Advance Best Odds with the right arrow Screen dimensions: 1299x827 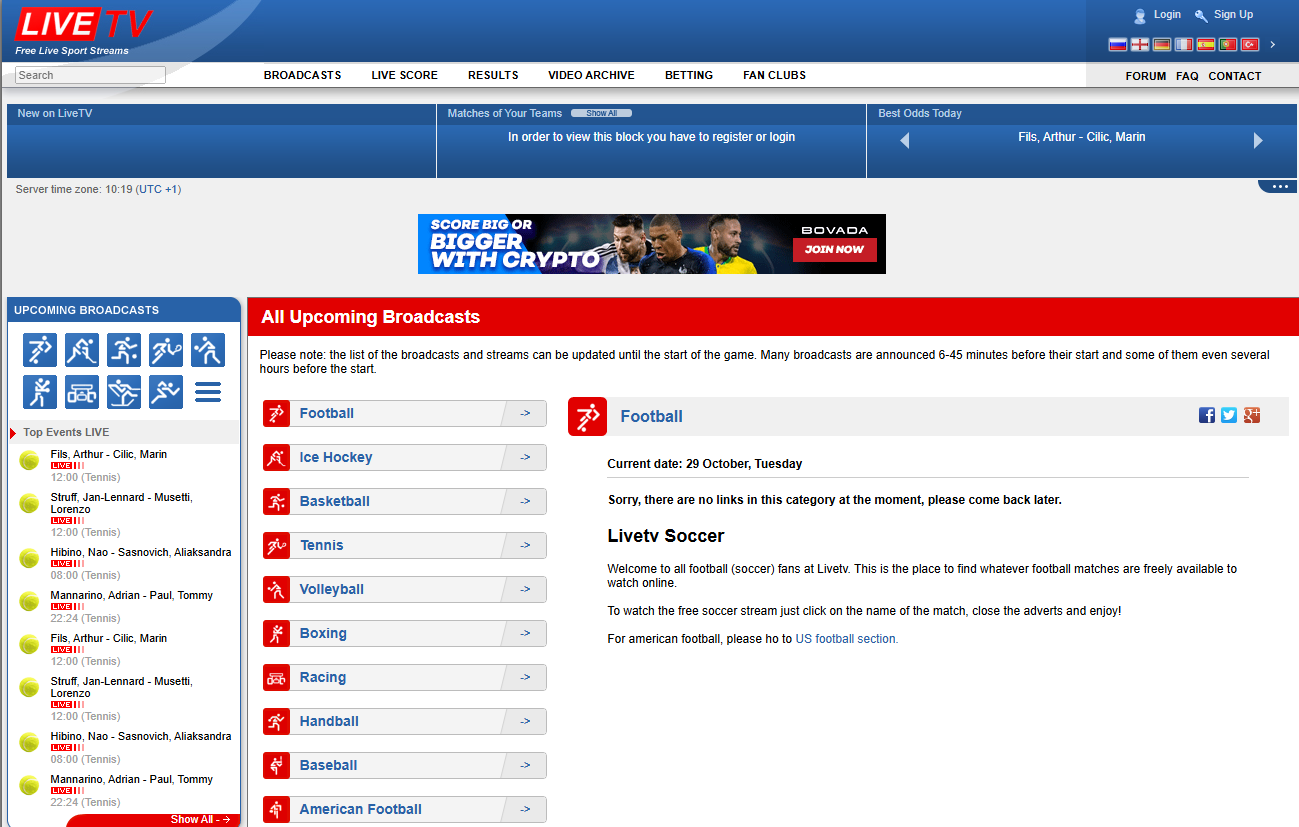pyautogui.click(x=1258, y=141)
